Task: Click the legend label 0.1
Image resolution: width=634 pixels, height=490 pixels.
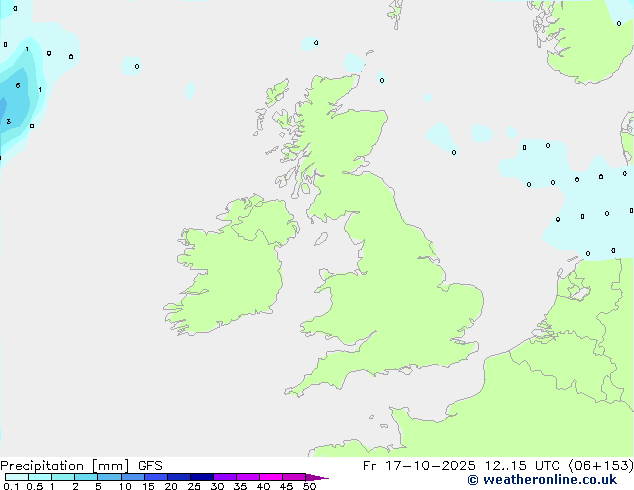Action: pyautogui.click(x=11, y=486)
